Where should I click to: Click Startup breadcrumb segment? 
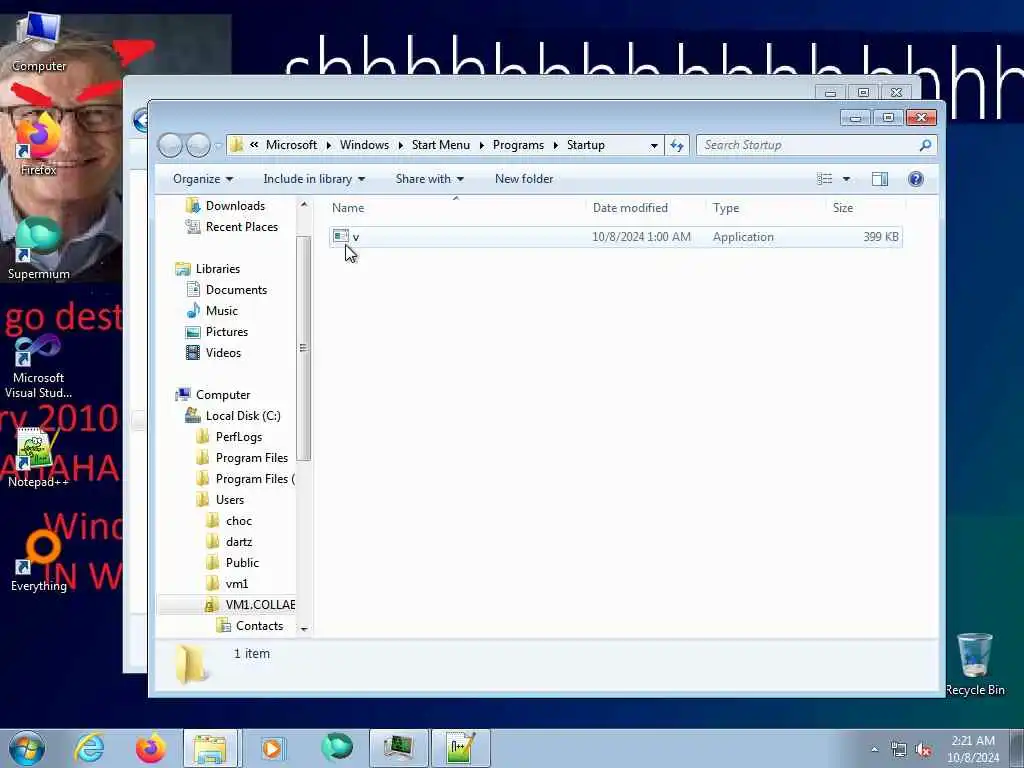[585, 145]
